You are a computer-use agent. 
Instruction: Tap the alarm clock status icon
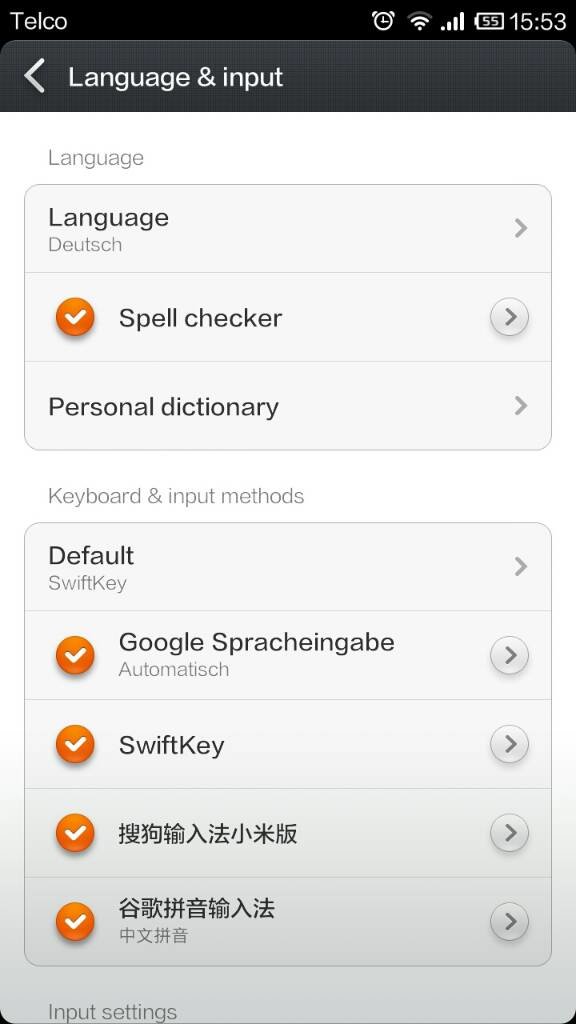pyautogui.click(x=383, y=21)
